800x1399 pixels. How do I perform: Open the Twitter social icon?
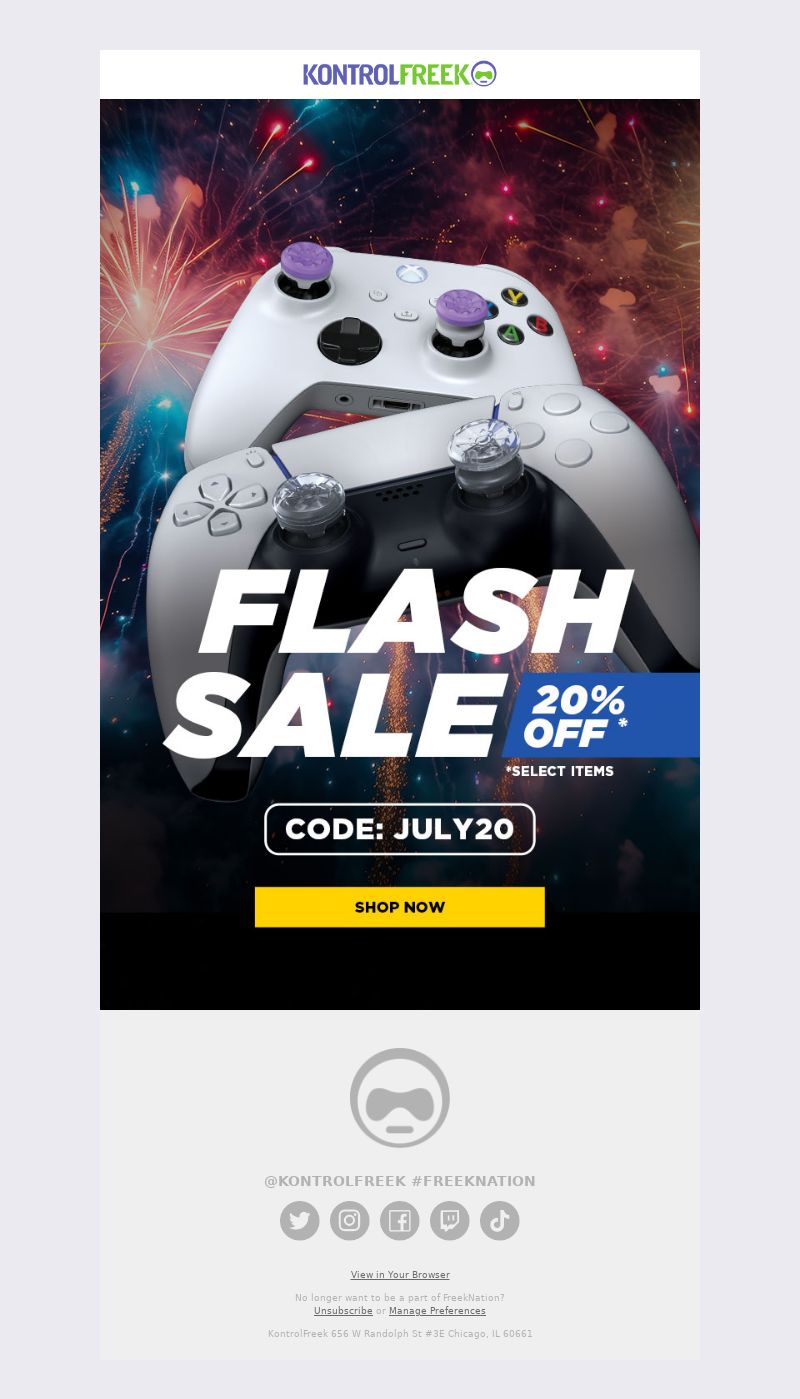tap(300, 1221)
